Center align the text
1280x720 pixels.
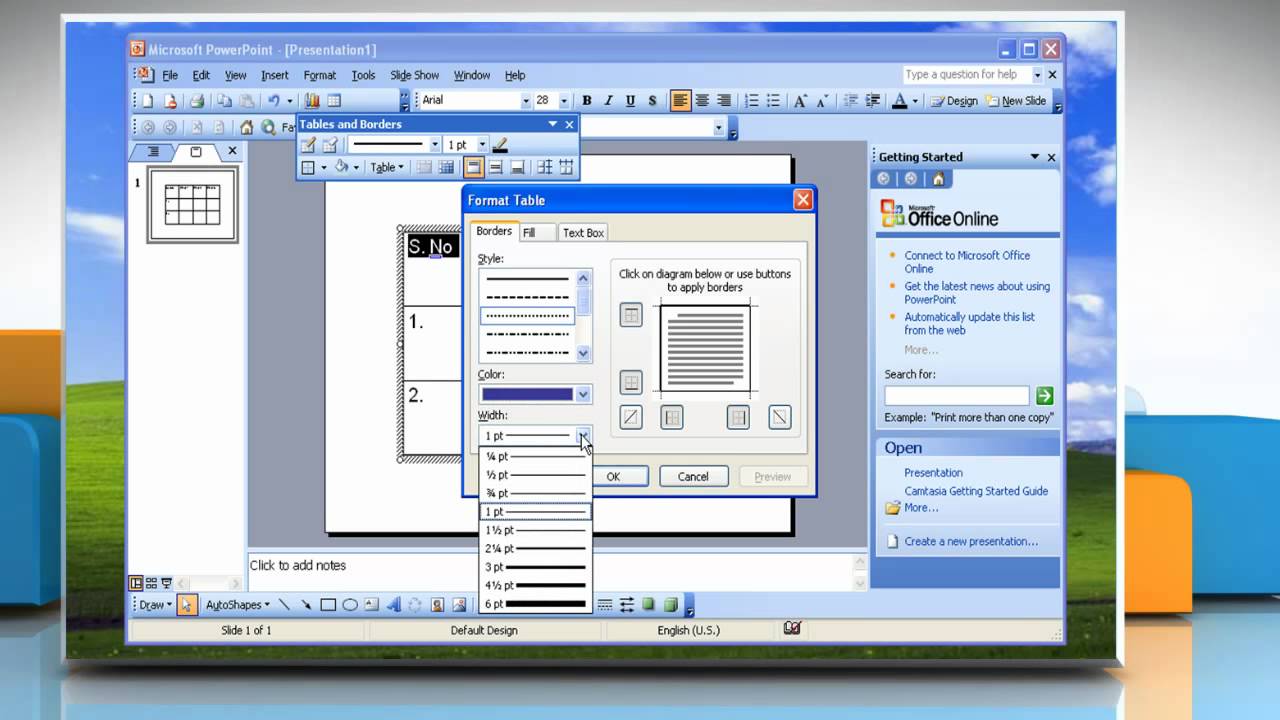click(x=702, y=101)
